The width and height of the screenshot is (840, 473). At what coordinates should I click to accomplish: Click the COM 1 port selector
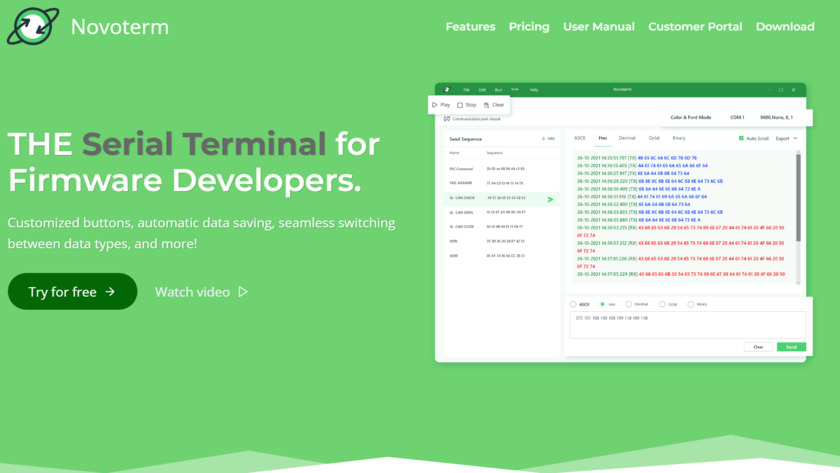[x=737, y=117]
